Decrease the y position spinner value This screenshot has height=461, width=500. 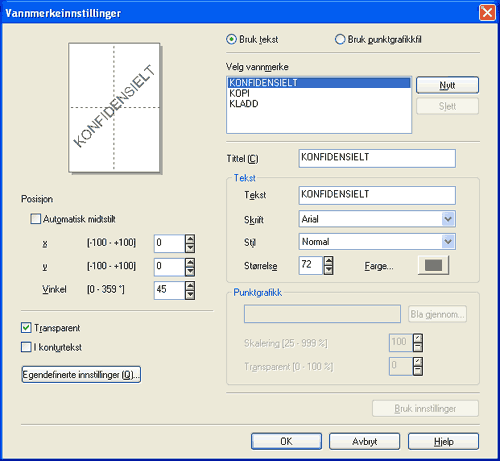(190, 271)
